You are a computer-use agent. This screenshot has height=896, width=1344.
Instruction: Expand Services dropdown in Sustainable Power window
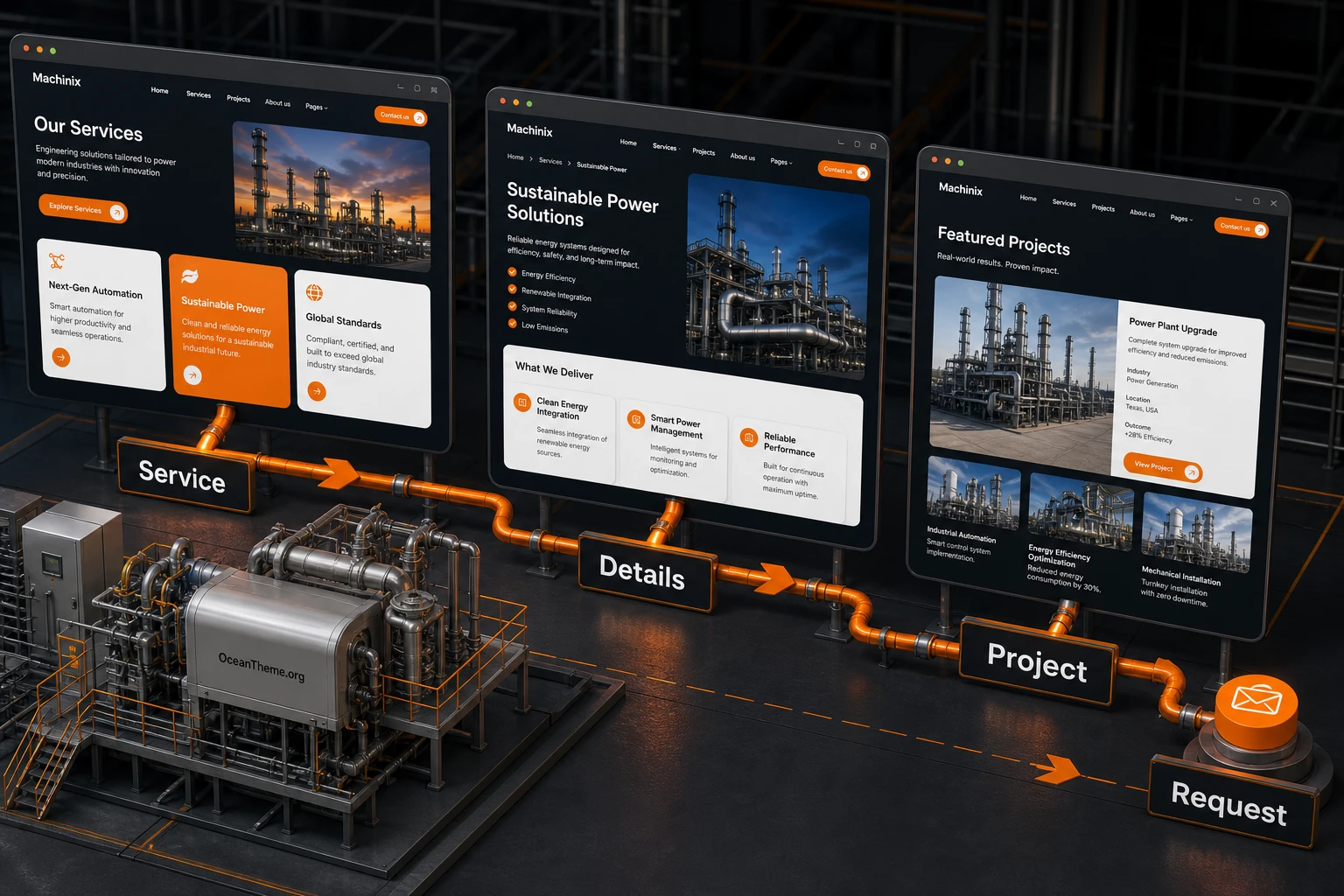click(x=666, y=147)
